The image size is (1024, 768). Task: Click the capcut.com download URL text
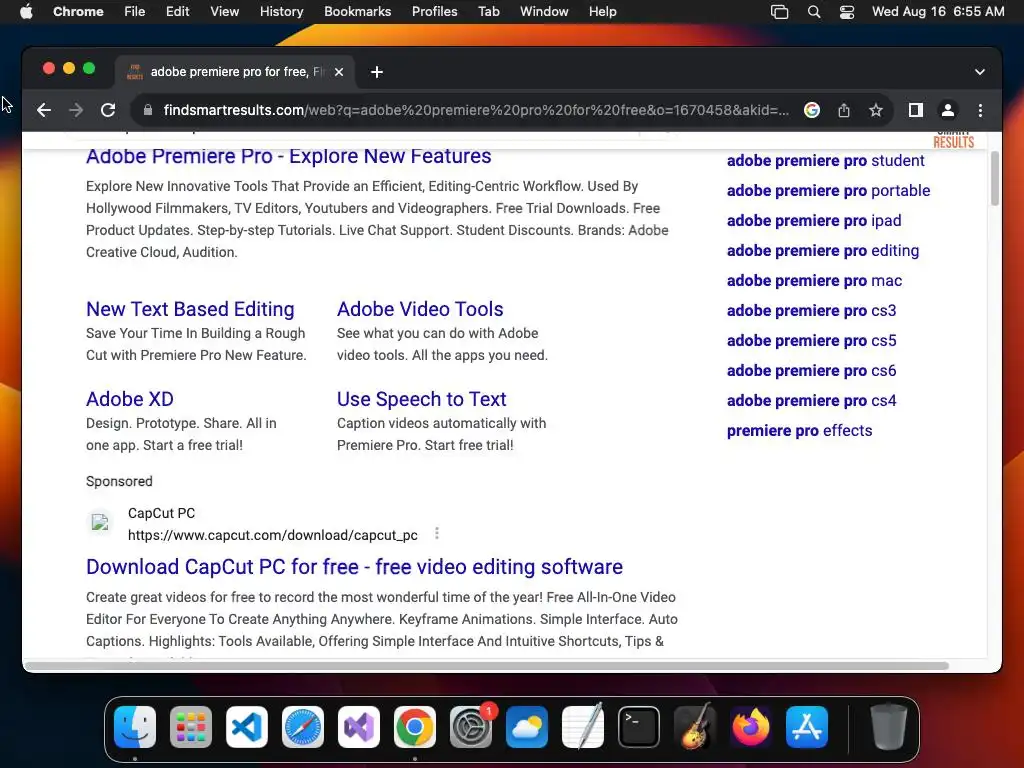point(272,535)
